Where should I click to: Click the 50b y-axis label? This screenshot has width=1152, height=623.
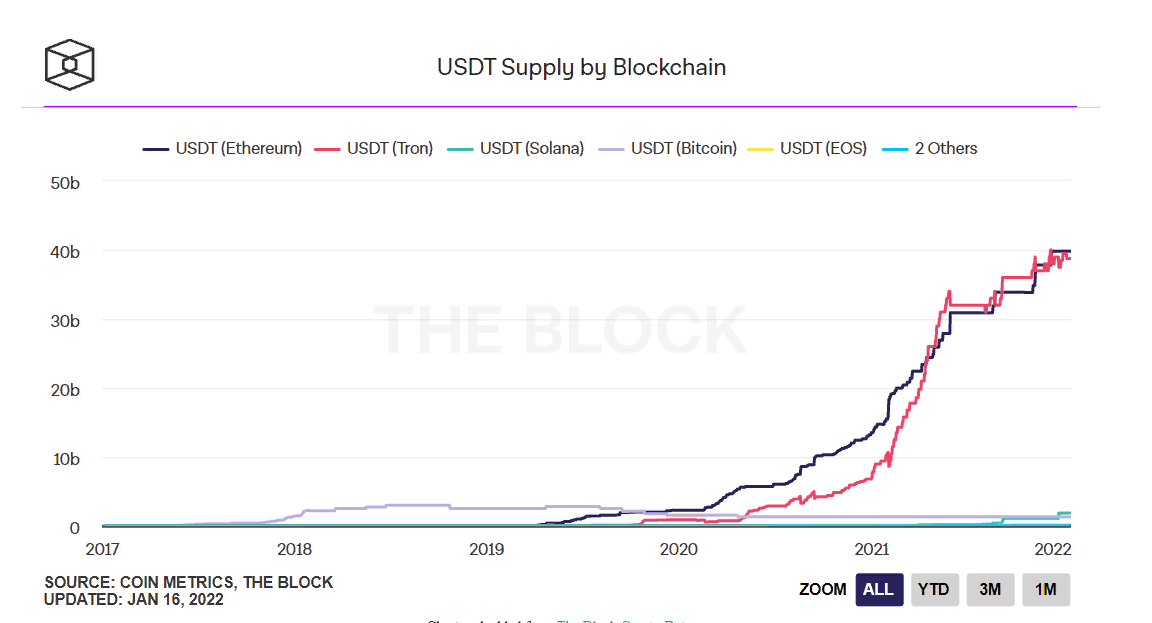63,181
